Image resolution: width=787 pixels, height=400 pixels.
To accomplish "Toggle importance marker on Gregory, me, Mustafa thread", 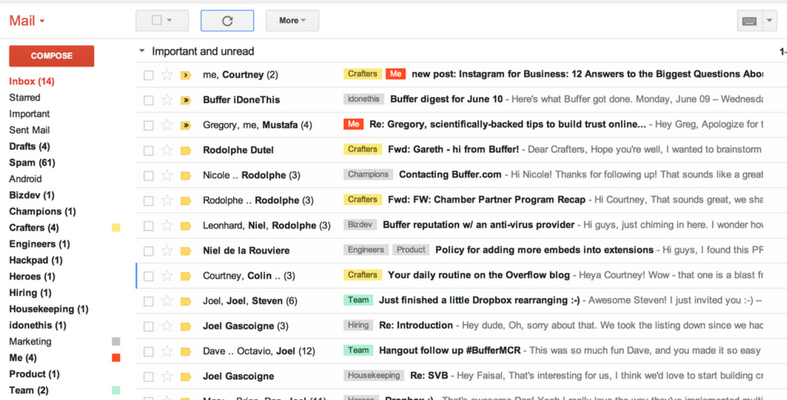I will (186, 125).
